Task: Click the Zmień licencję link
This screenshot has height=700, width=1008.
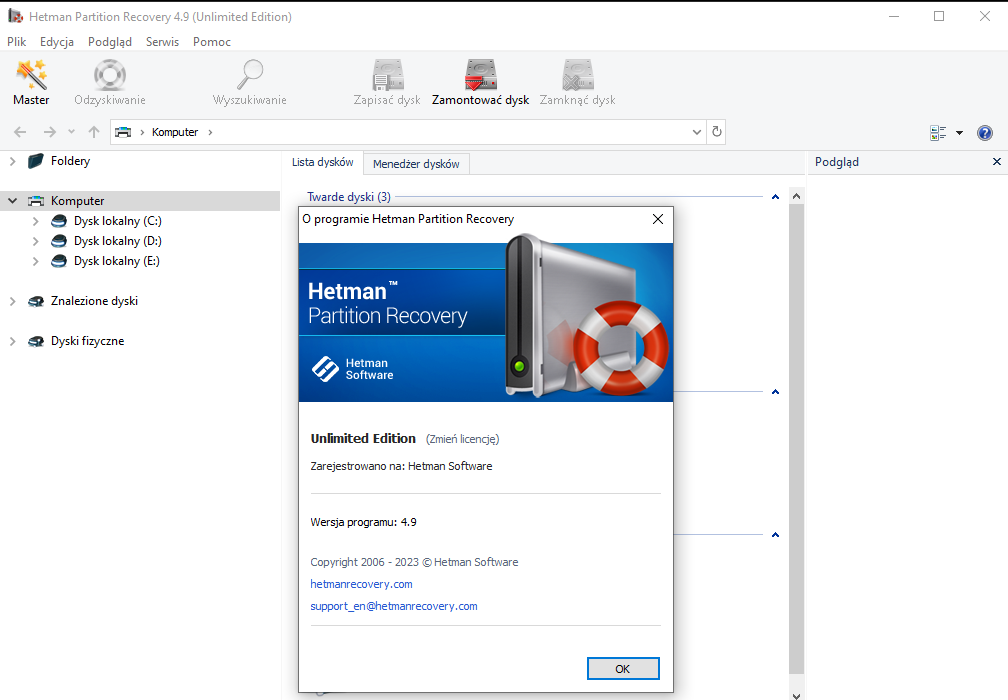Action: 462,439
